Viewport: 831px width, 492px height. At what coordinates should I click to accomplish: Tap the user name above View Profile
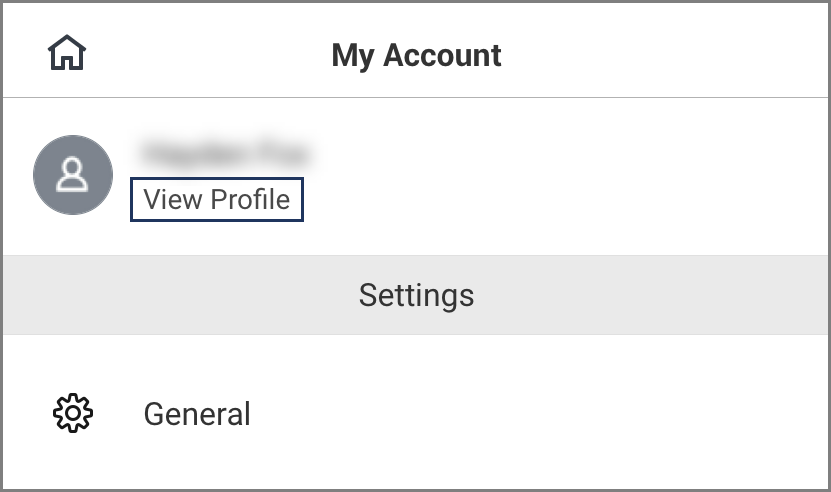pos(224,153)
